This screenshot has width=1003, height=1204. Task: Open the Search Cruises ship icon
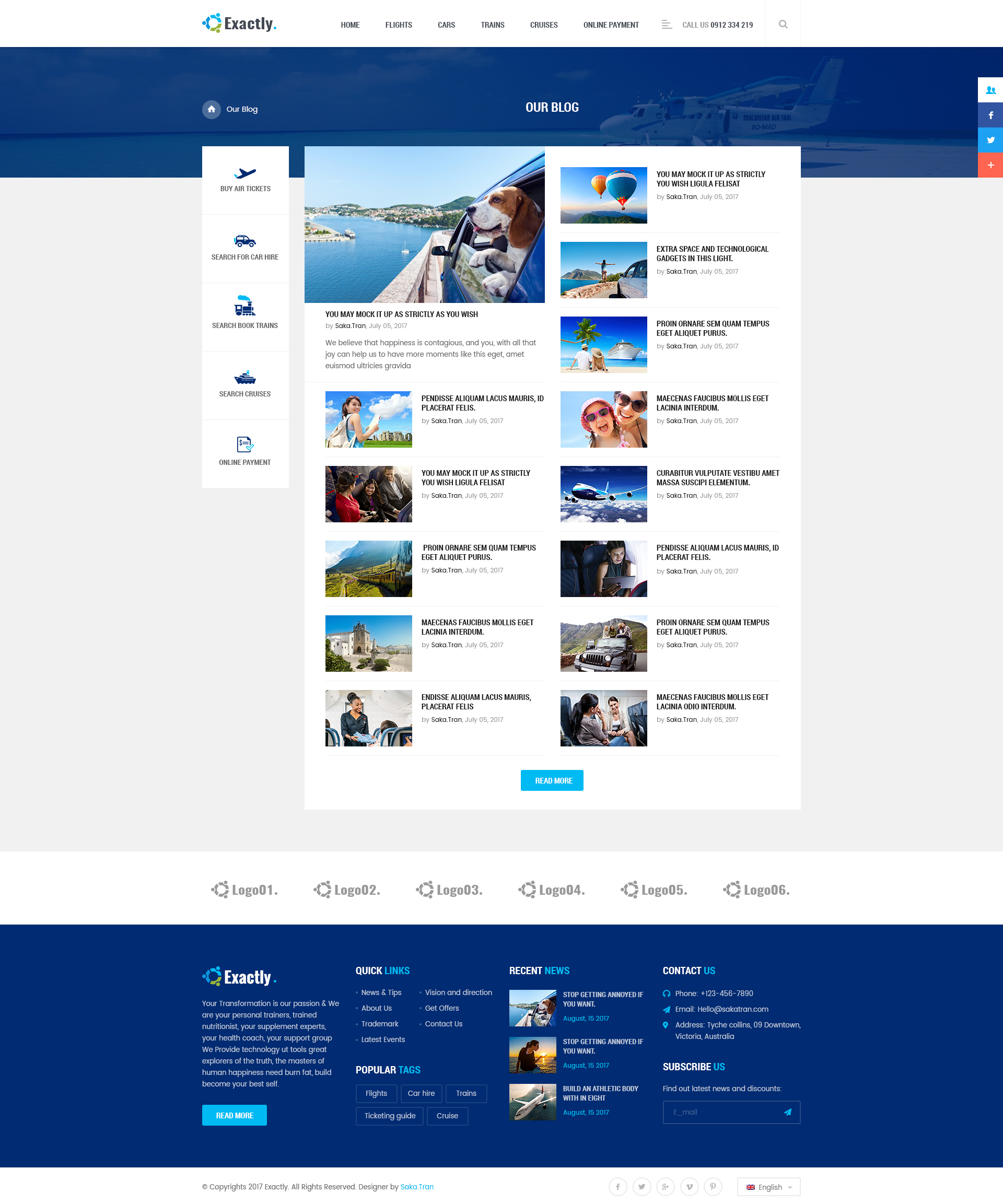pos(245,377)
